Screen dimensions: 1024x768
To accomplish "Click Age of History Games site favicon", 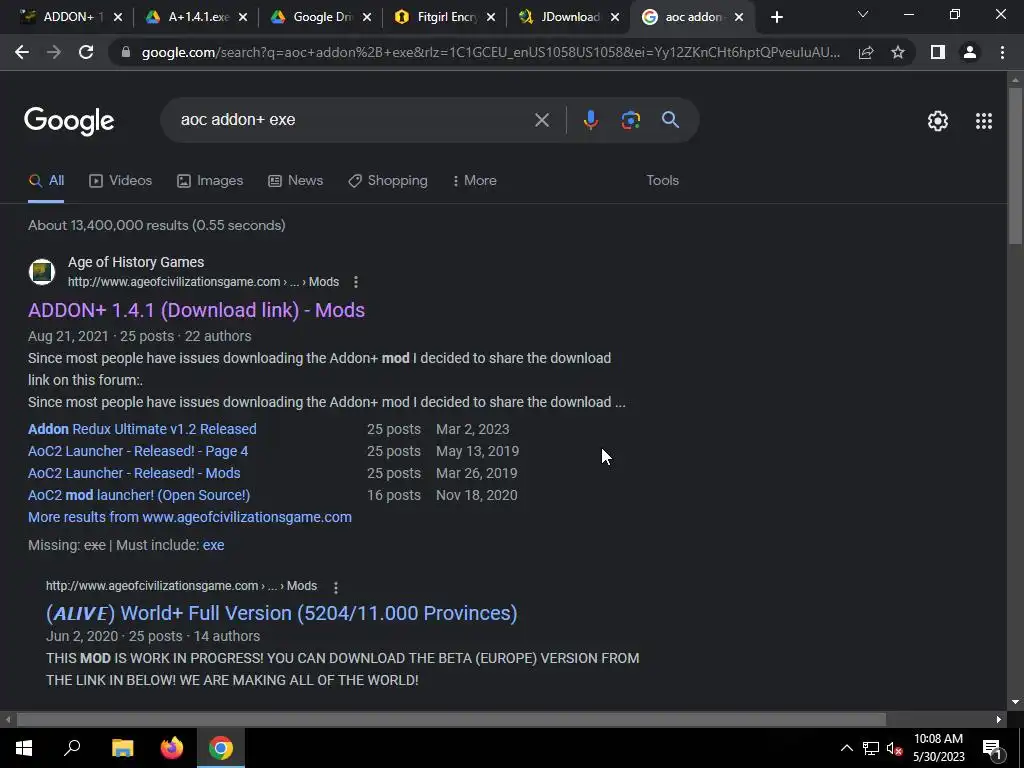I will 42,272.
